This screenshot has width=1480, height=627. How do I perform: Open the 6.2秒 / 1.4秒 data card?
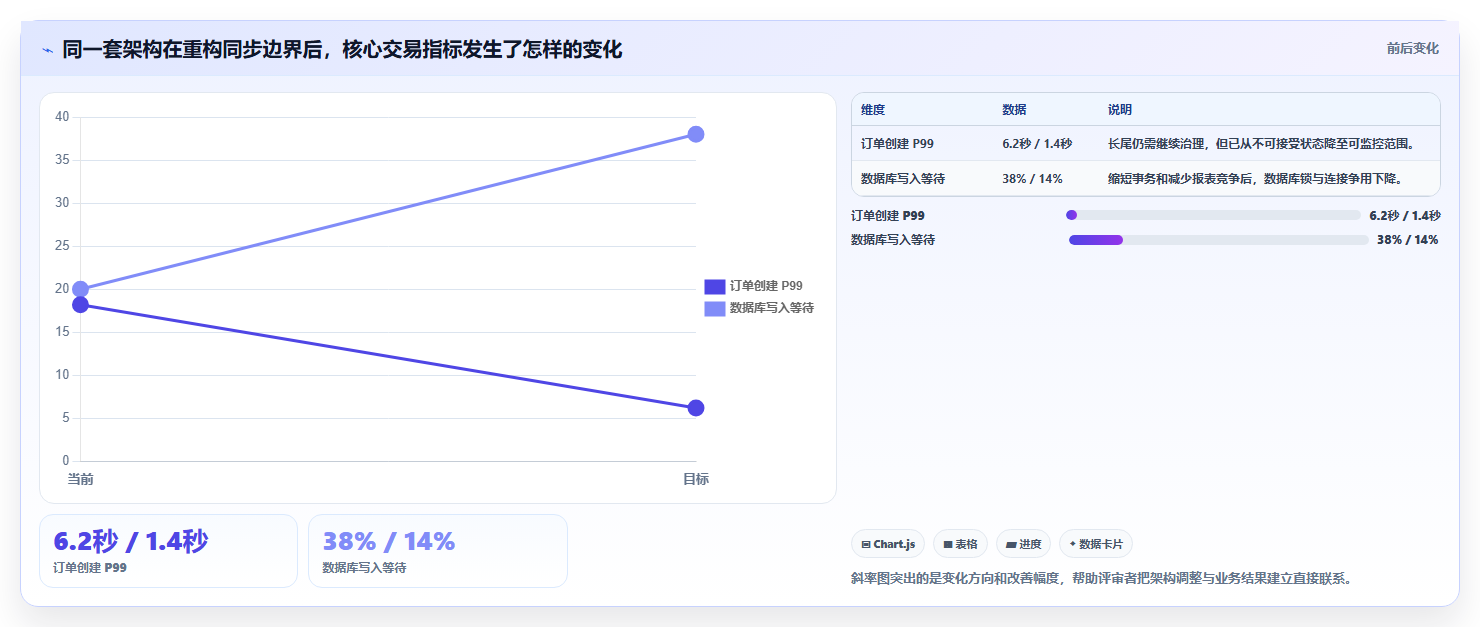click(168, 551)
